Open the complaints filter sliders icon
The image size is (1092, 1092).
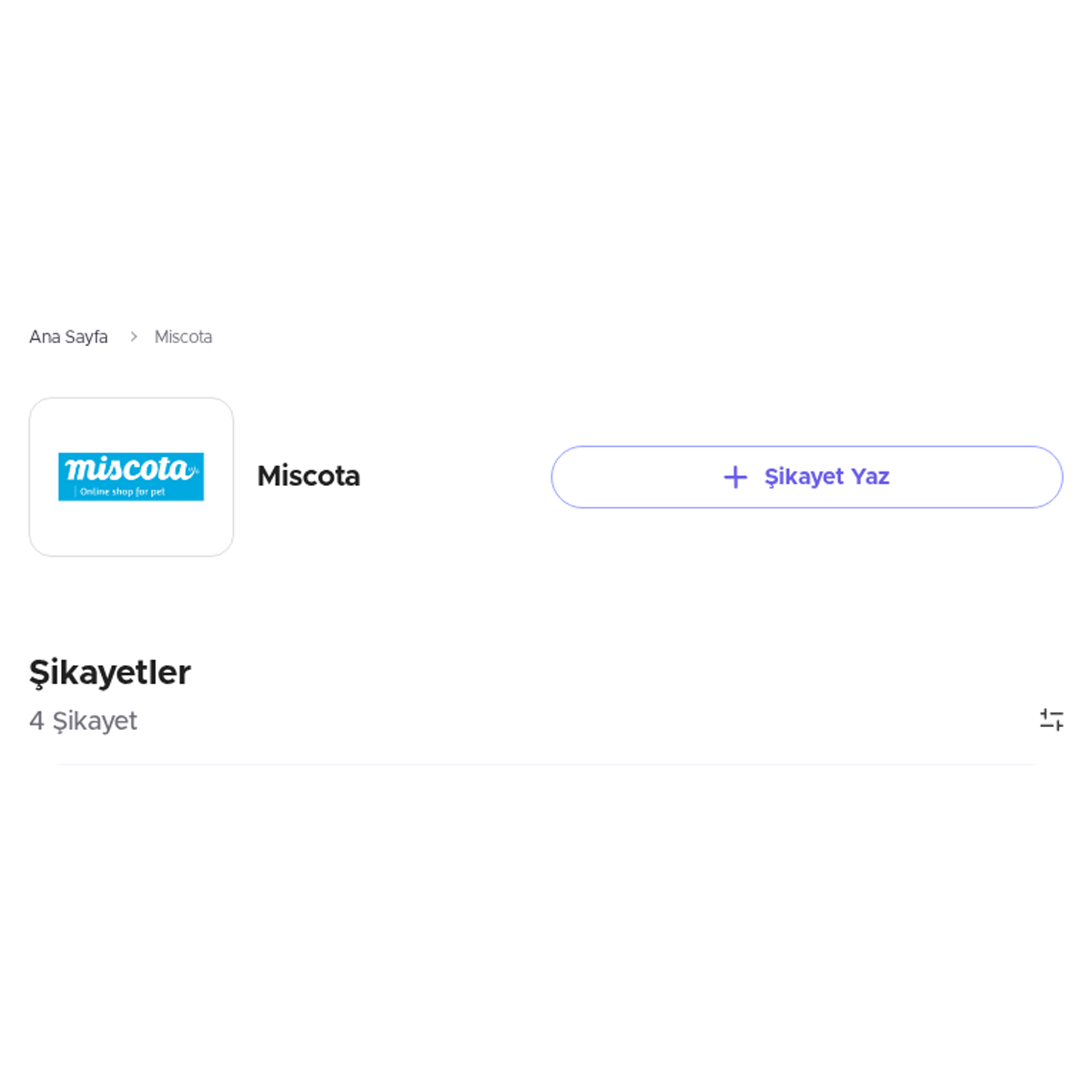pos(1051,720)
